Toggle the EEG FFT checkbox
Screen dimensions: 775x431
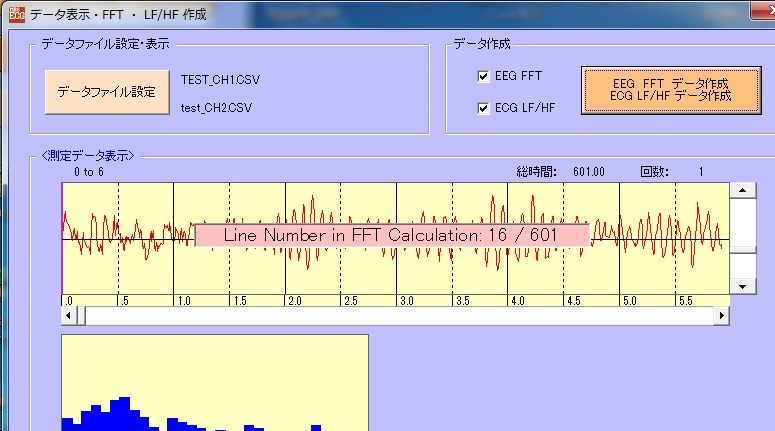coord(485,77)
